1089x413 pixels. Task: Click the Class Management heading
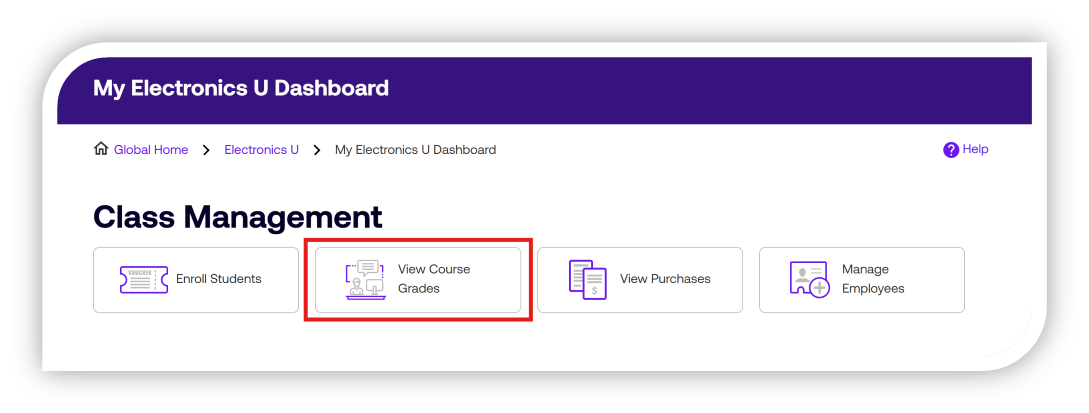pos(237,217)
